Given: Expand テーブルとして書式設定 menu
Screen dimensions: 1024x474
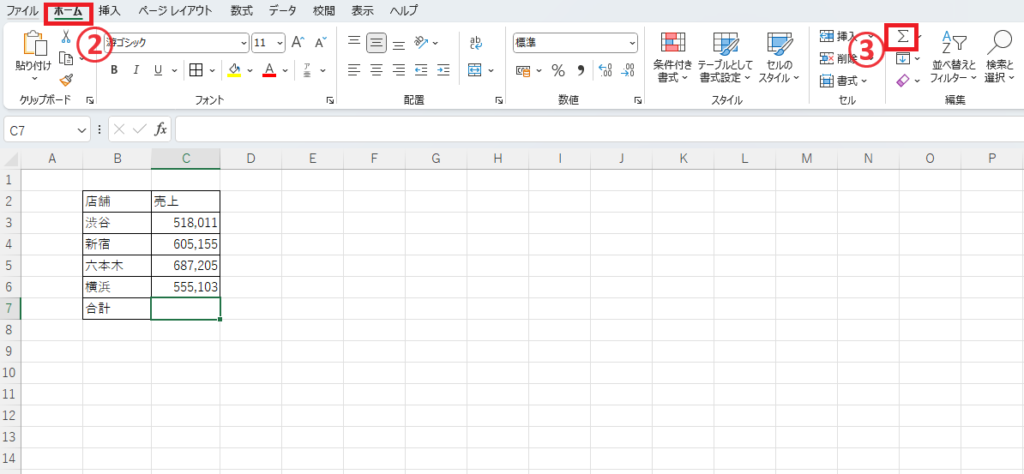Looking at the screenshot, I should click(725, 56).
